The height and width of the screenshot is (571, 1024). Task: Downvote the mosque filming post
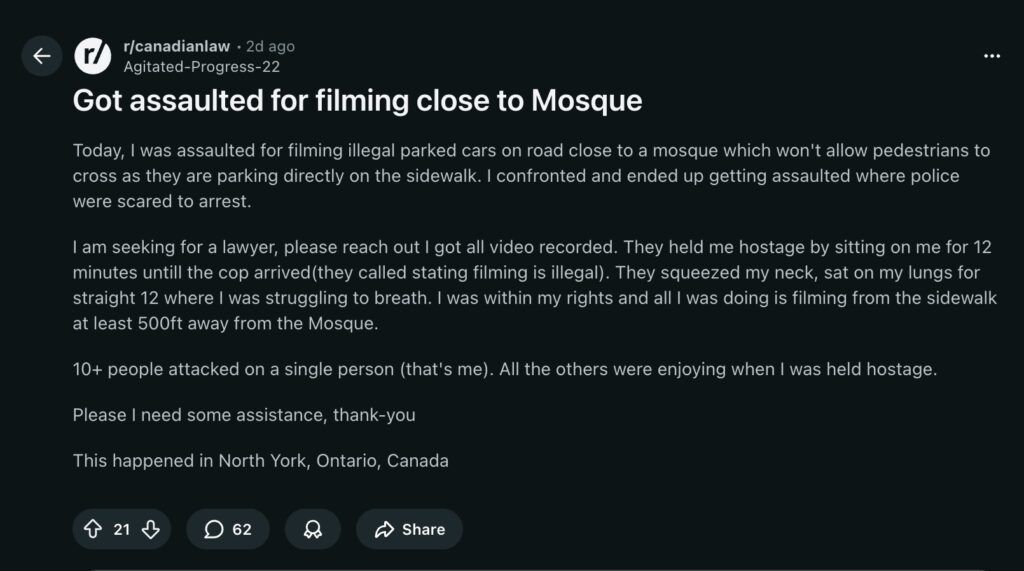pos(151,529)
